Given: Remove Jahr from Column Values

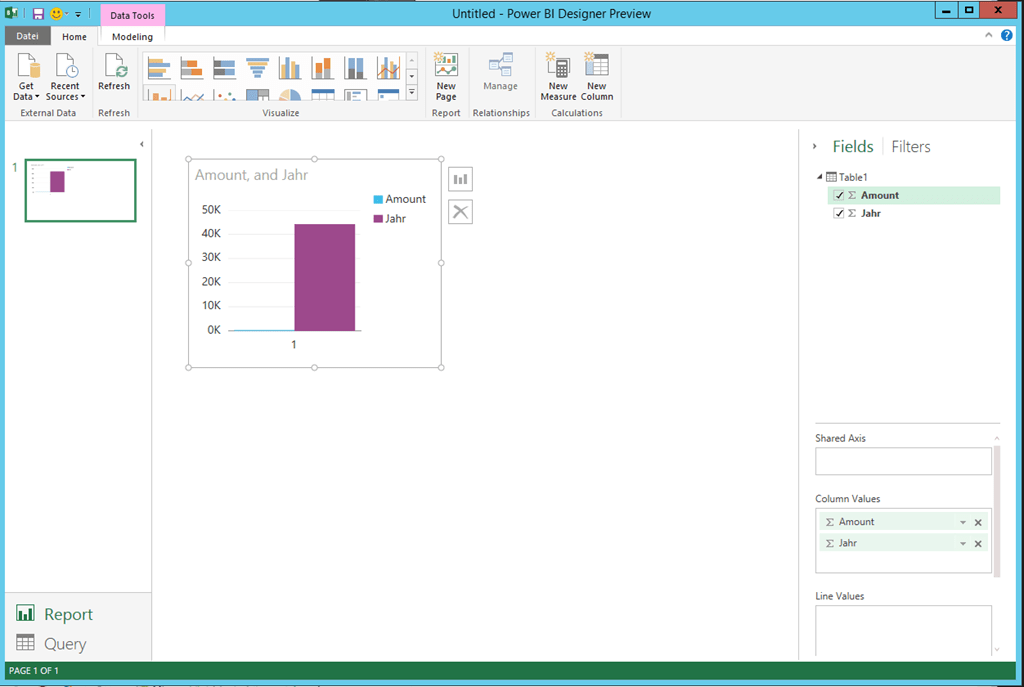Looking at the screenshot, I should point(978,543).
